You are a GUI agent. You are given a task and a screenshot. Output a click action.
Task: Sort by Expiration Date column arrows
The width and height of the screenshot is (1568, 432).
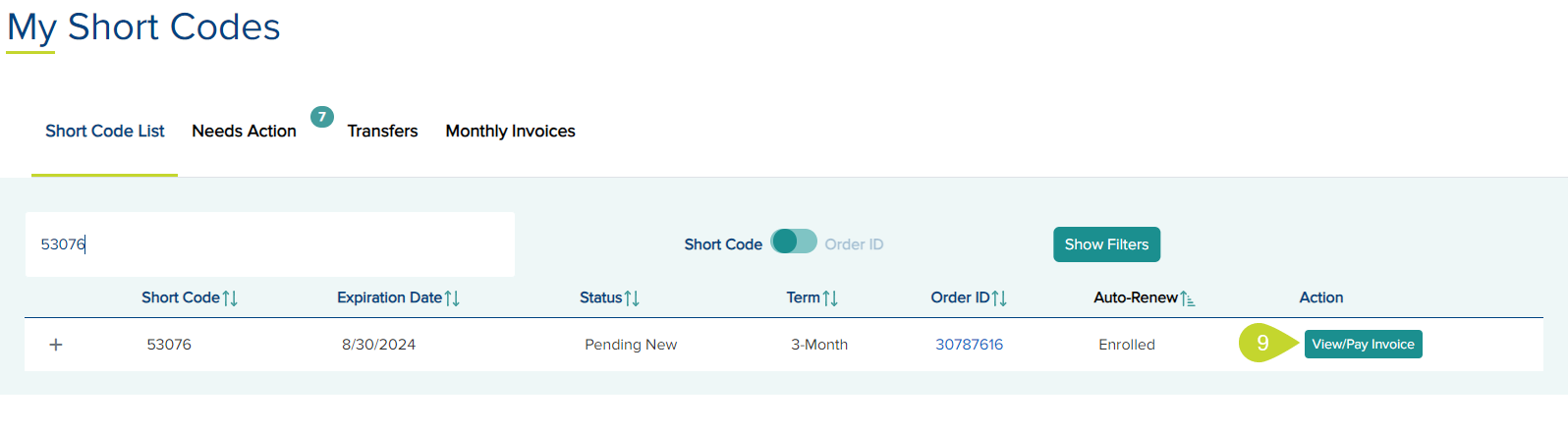point(452,298)
